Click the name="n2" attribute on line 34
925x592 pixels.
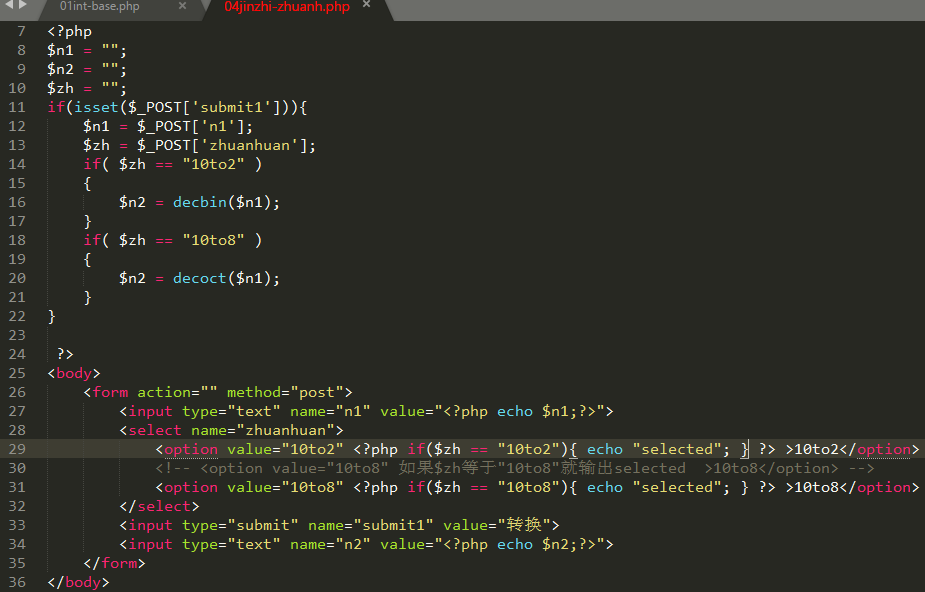[330, 544]
